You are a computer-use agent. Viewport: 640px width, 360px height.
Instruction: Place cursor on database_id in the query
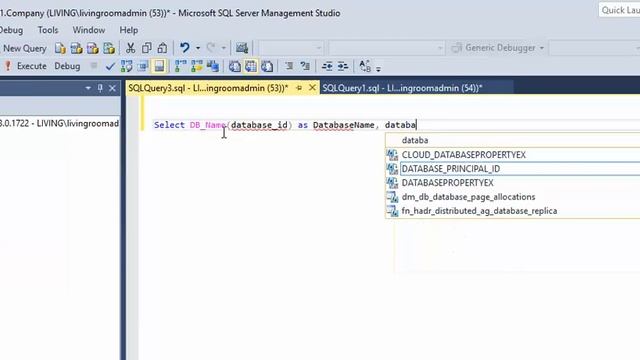259,125
